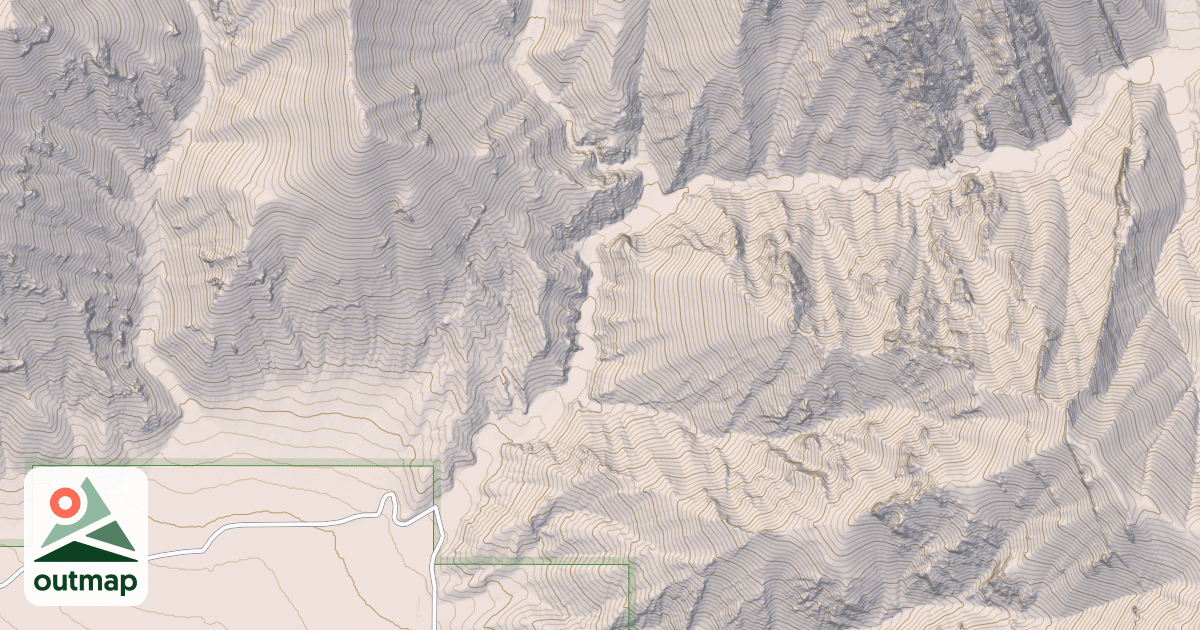1200x630 pixels.
Task: Click the outmap logo badge
Action: tap(86, 536)
